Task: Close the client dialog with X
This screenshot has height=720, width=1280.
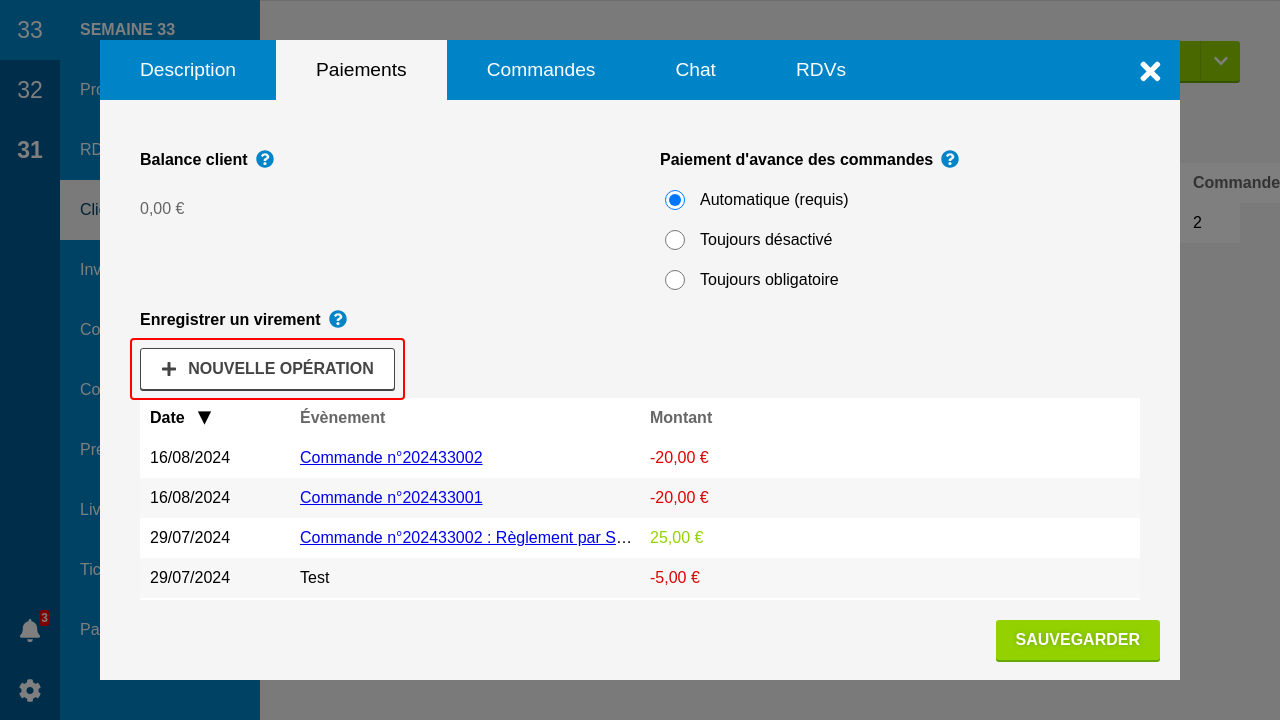Action: 1150,71
